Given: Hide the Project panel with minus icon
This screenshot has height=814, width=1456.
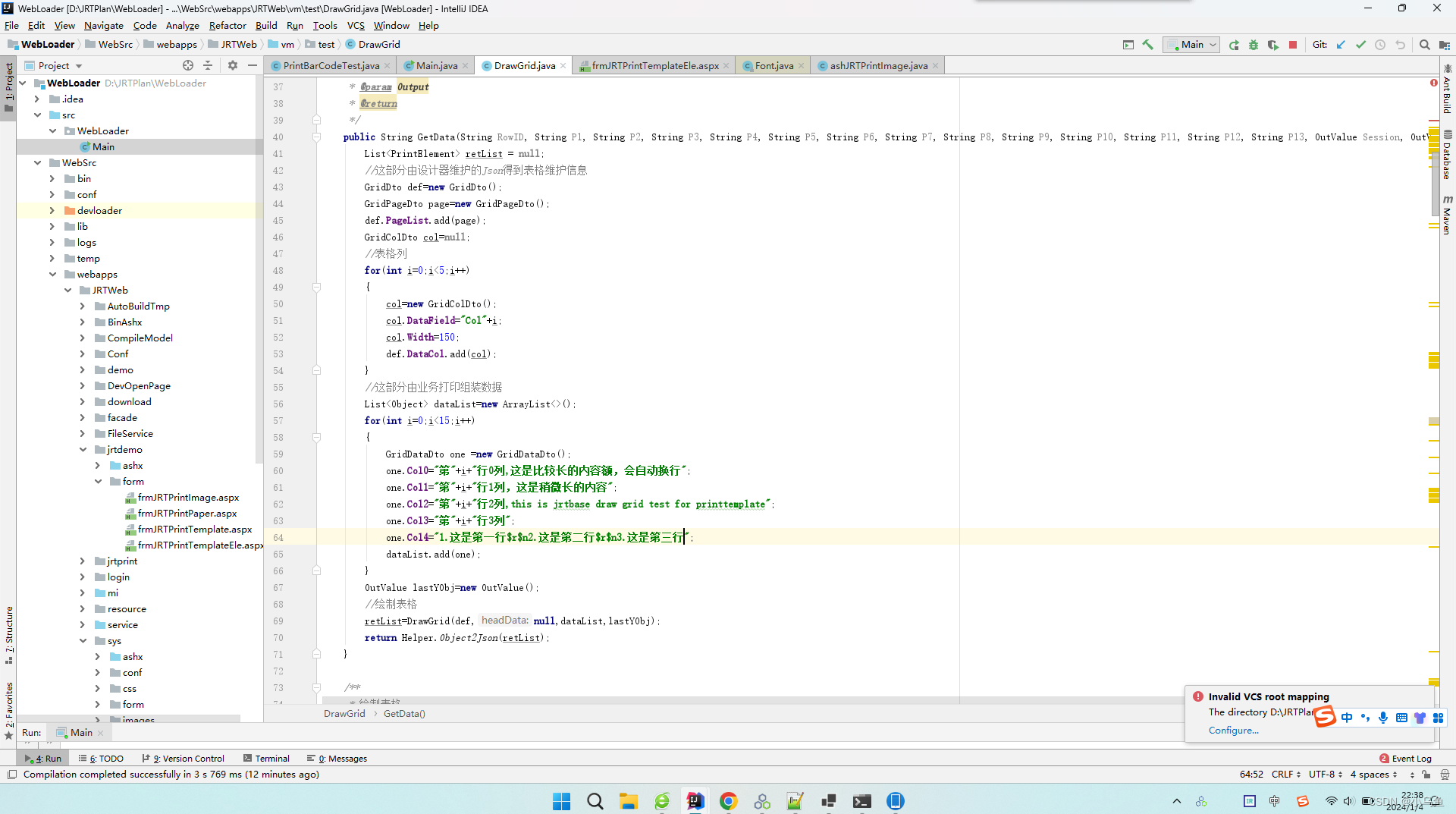Looking at the screenshot, I should 253,65.
